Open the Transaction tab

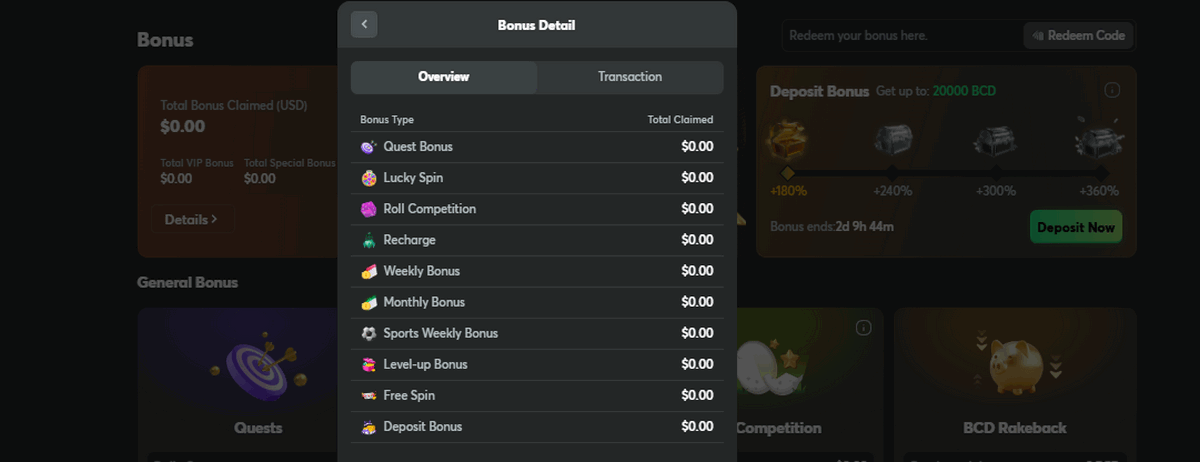click(x=630, y=77)
